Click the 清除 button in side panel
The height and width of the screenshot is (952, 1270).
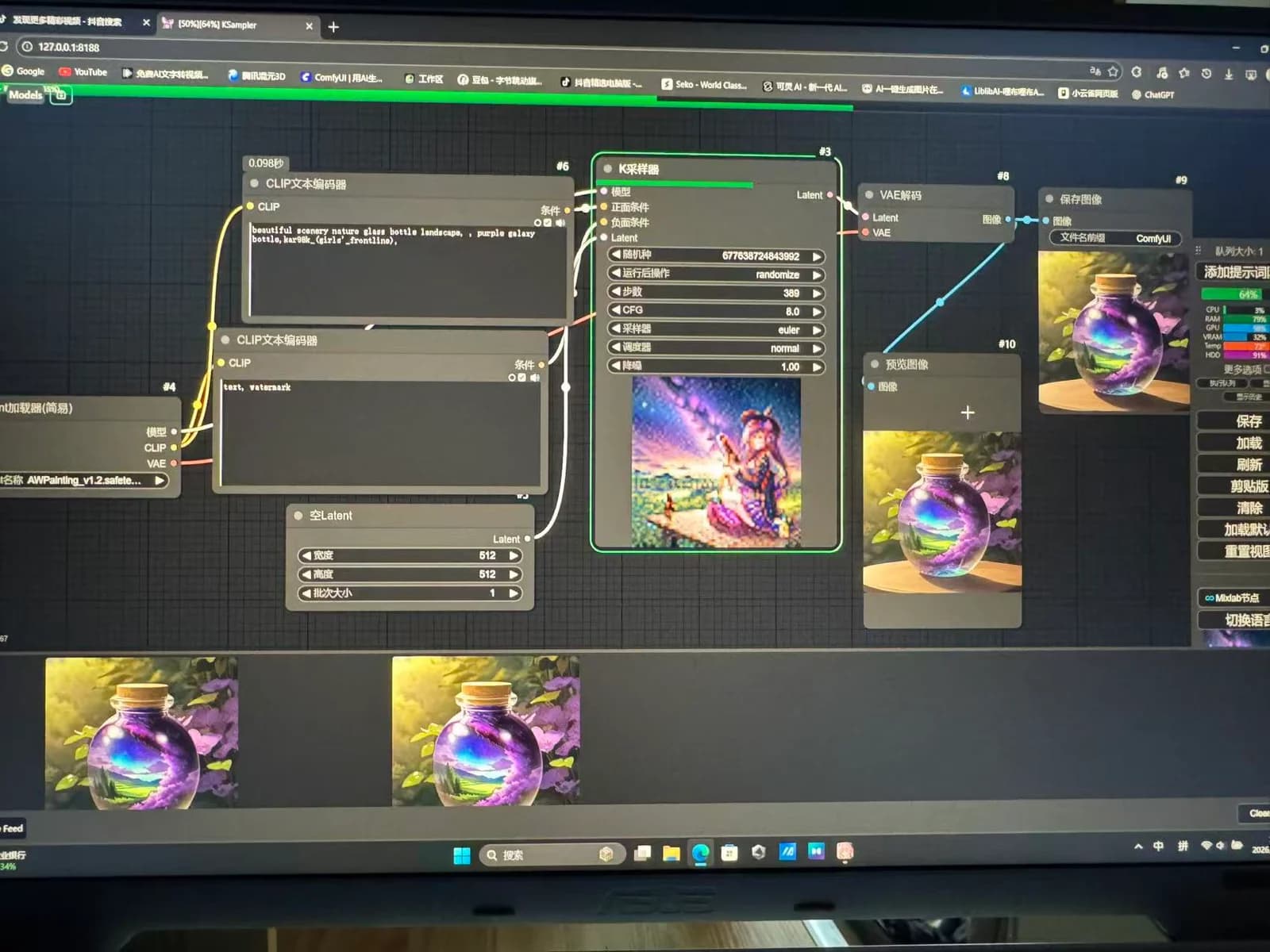tap(1235, 508)
